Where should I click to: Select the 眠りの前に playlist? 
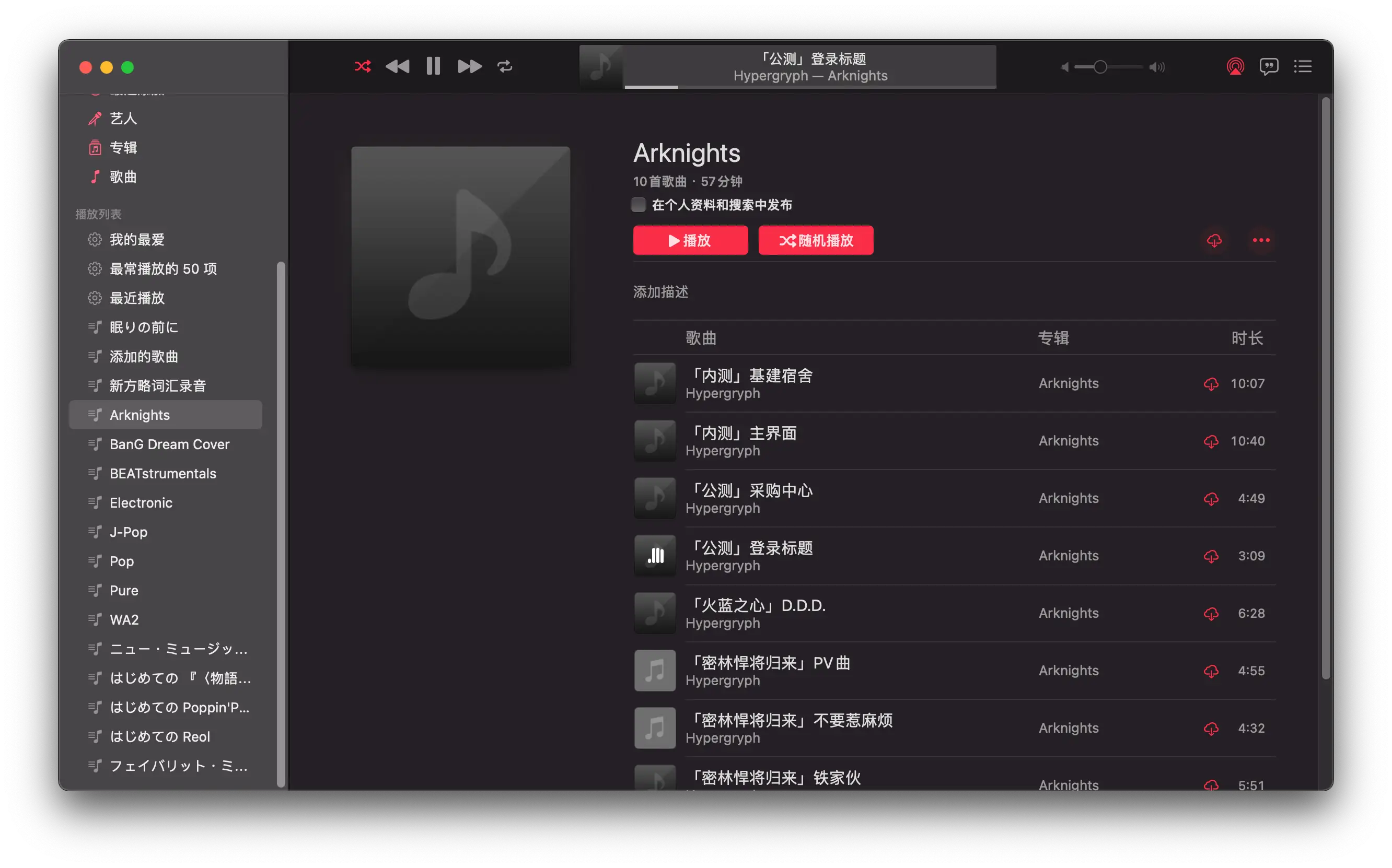click(166, 327)
